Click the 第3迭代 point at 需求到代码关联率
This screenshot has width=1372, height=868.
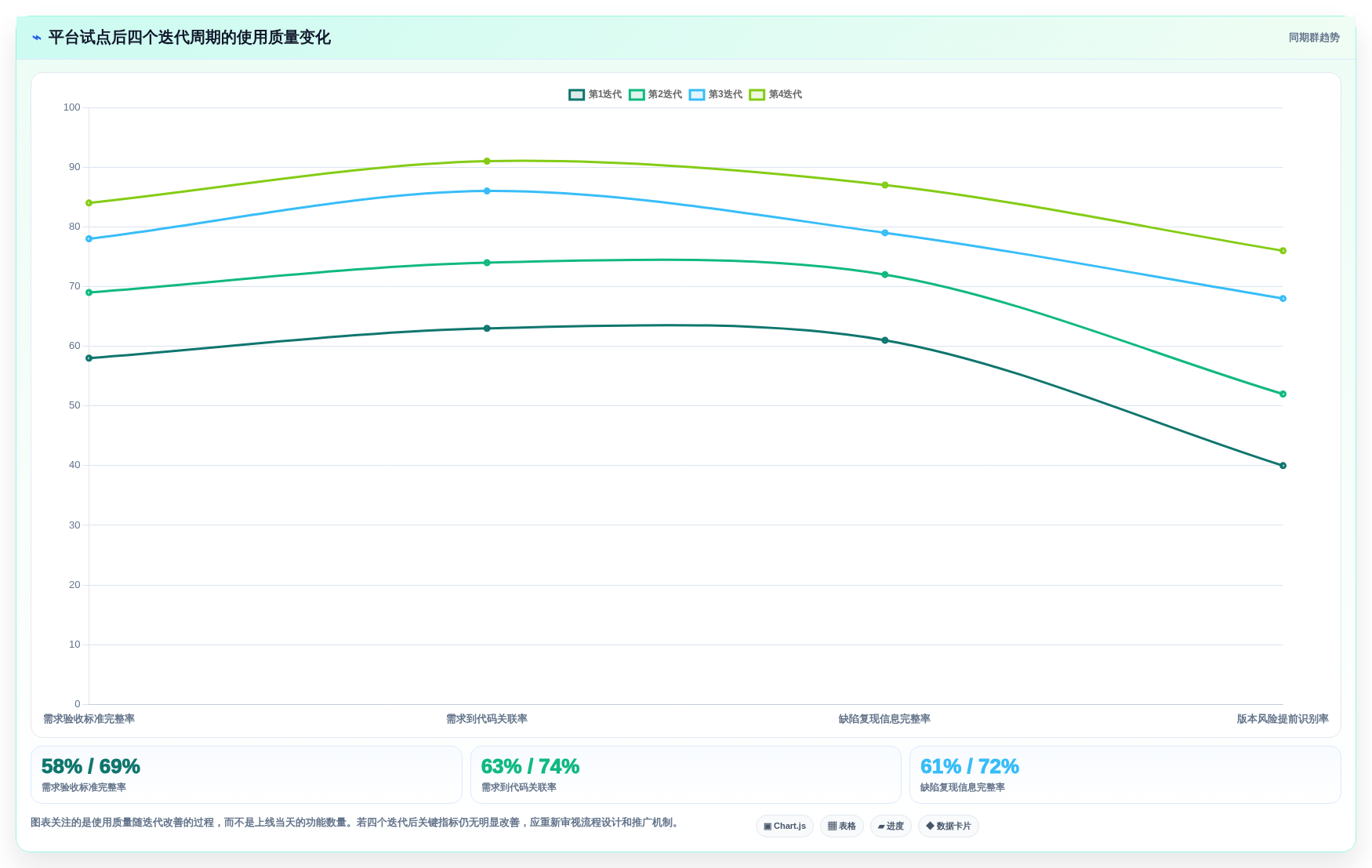pos(487,191)
